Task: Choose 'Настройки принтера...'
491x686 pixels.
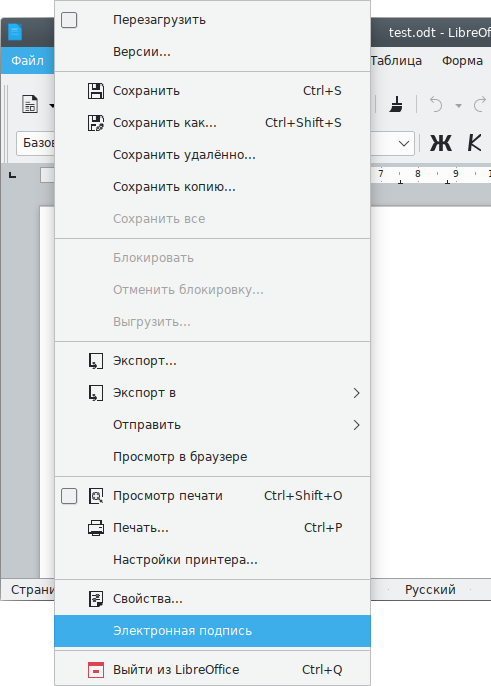Action: (212, 560)
